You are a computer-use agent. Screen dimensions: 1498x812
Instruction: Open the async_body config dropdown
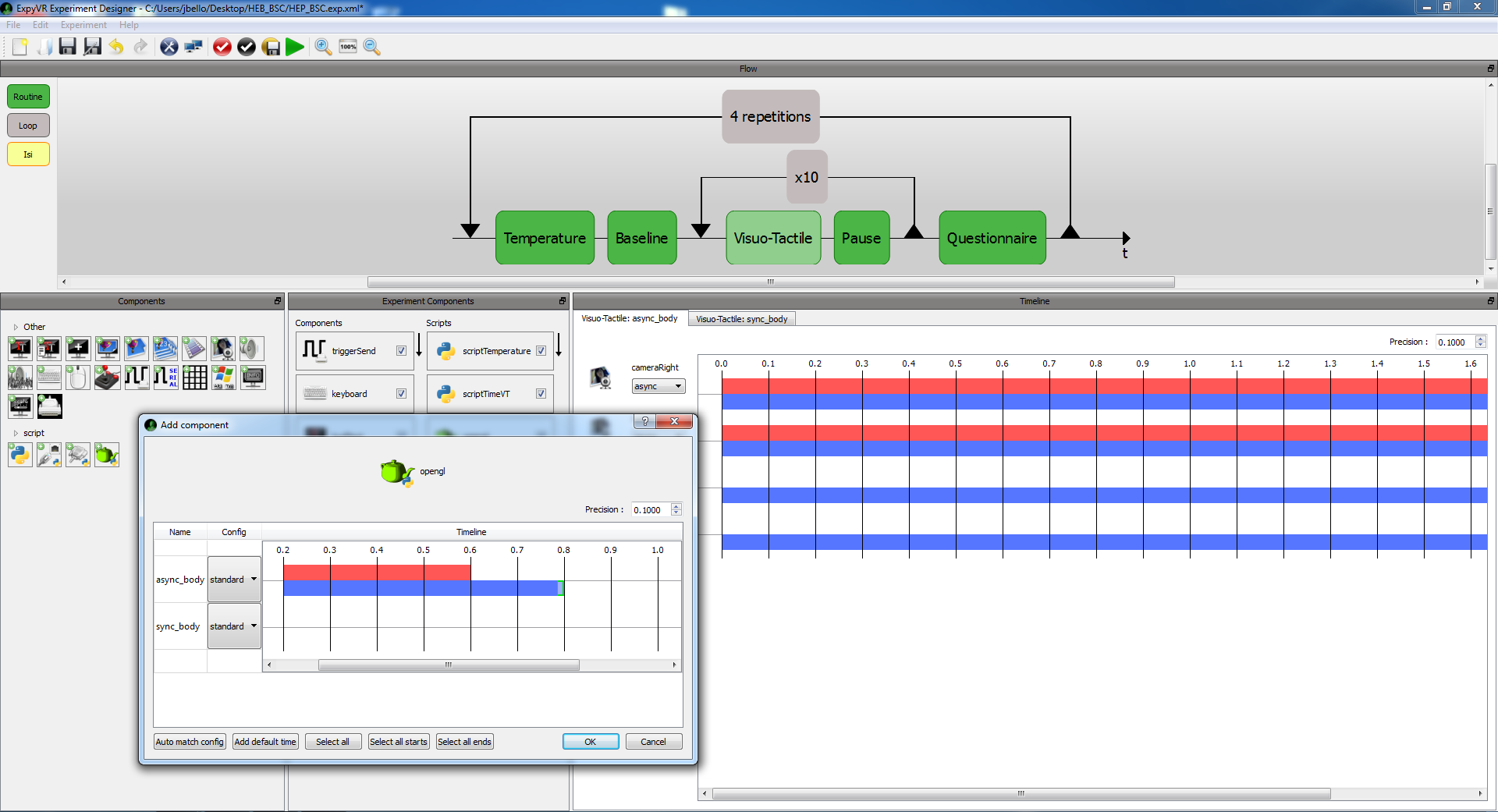[x=234, y=580]
